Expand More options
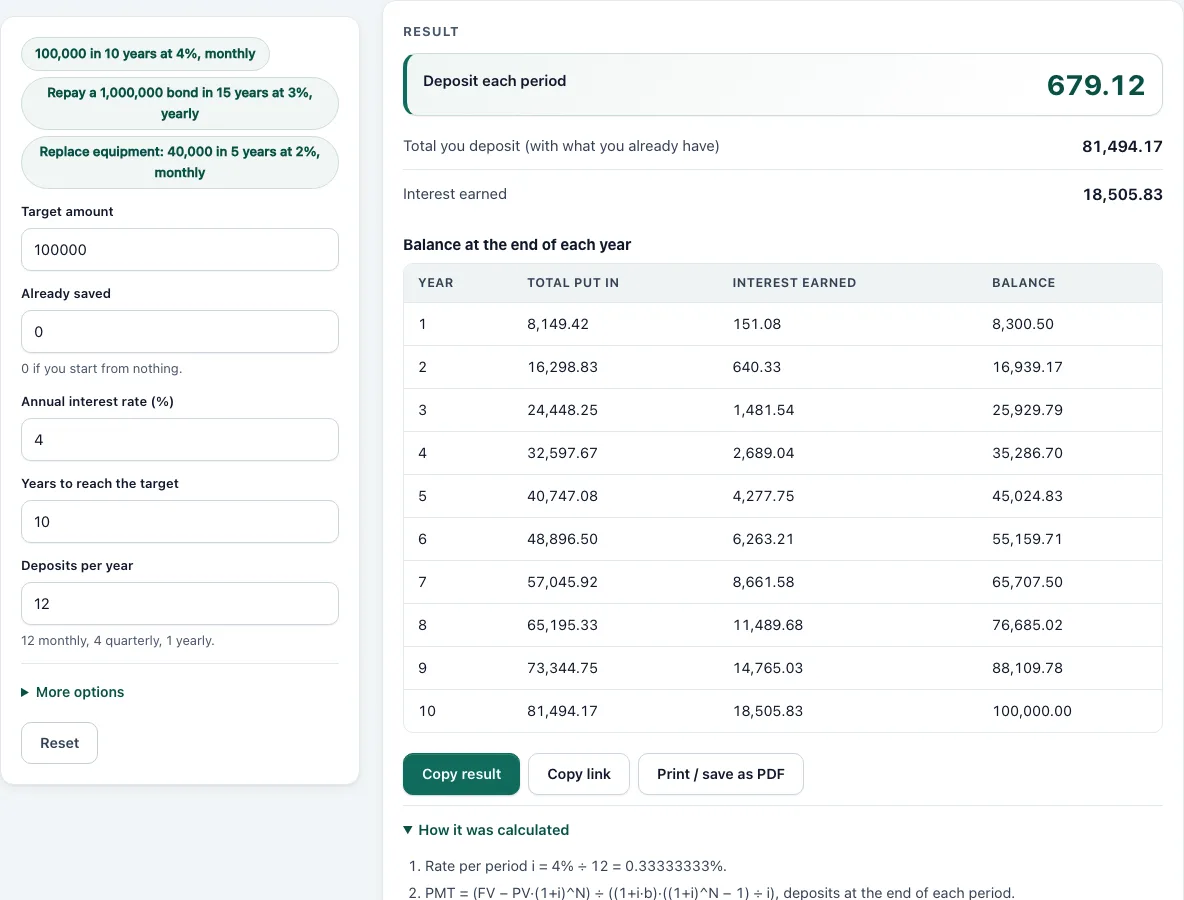Screen dimensions: 1184x900 pos(72,692)
